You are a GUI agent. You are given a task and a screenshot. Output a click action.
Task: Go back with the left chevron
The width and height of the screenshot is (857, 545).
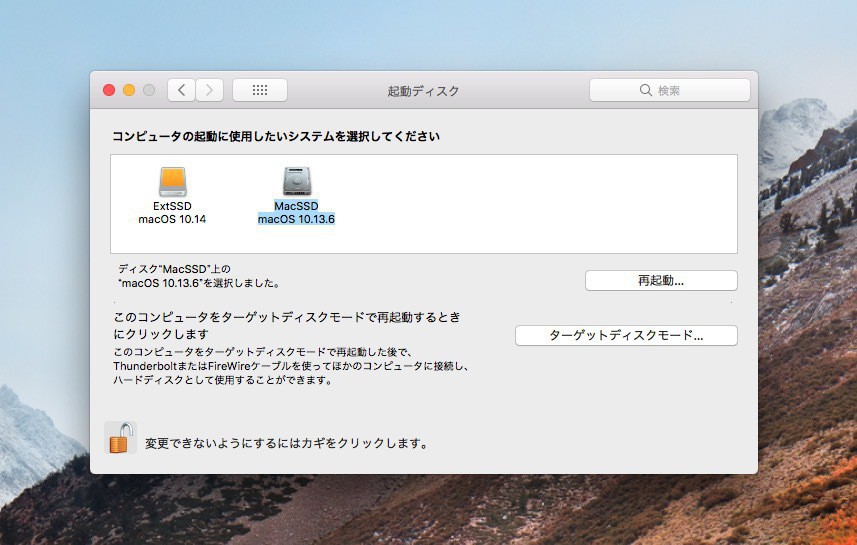181,90
